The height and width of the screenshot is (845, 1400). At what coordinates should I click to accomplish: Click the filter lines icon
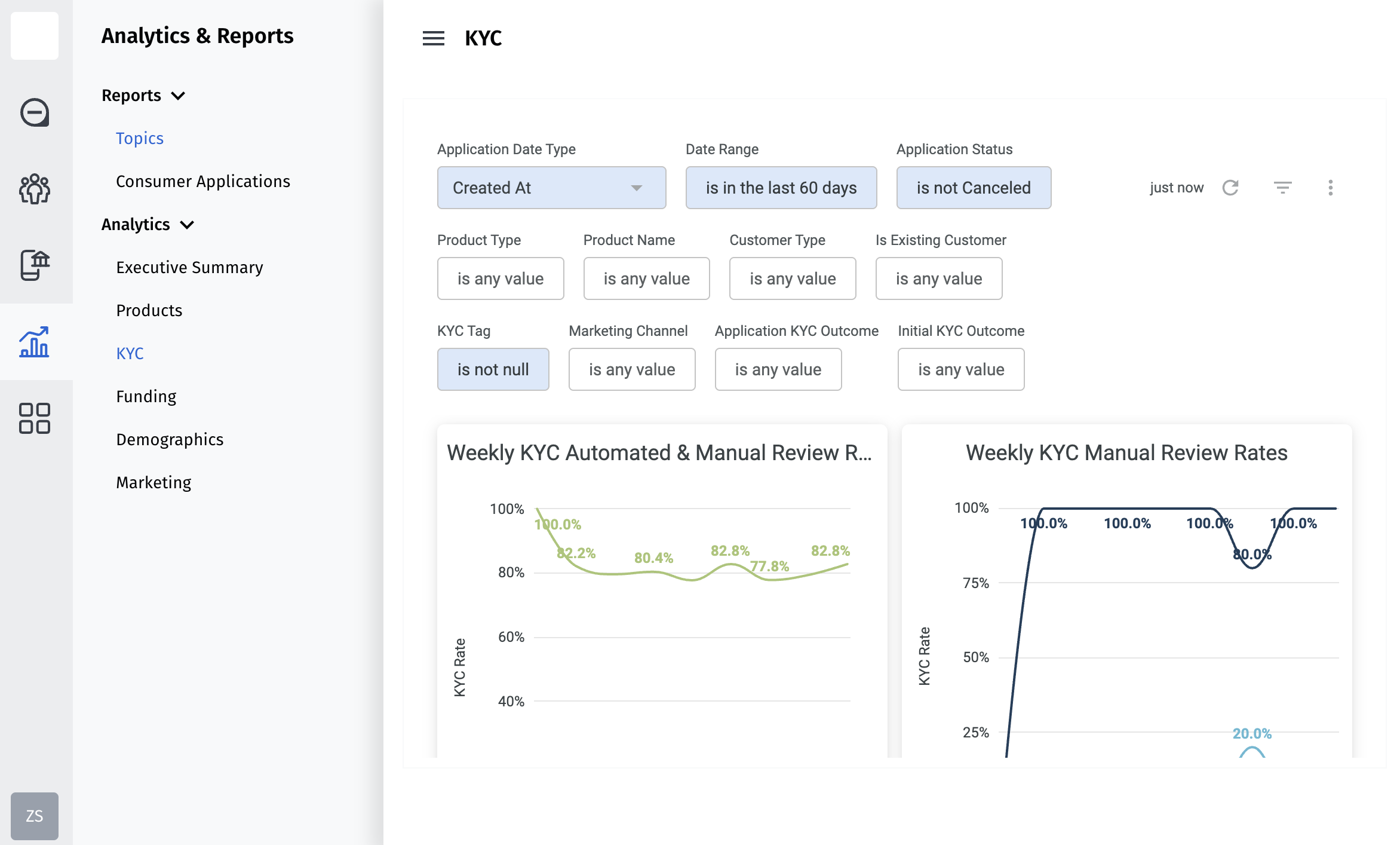click(x=1282, y=188)
